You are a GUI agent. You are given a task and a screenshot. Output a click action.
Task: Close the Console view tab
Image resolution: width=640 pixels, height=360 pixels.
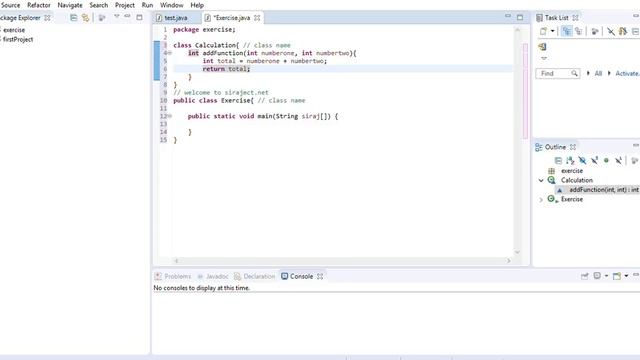[x=320, y=276]
